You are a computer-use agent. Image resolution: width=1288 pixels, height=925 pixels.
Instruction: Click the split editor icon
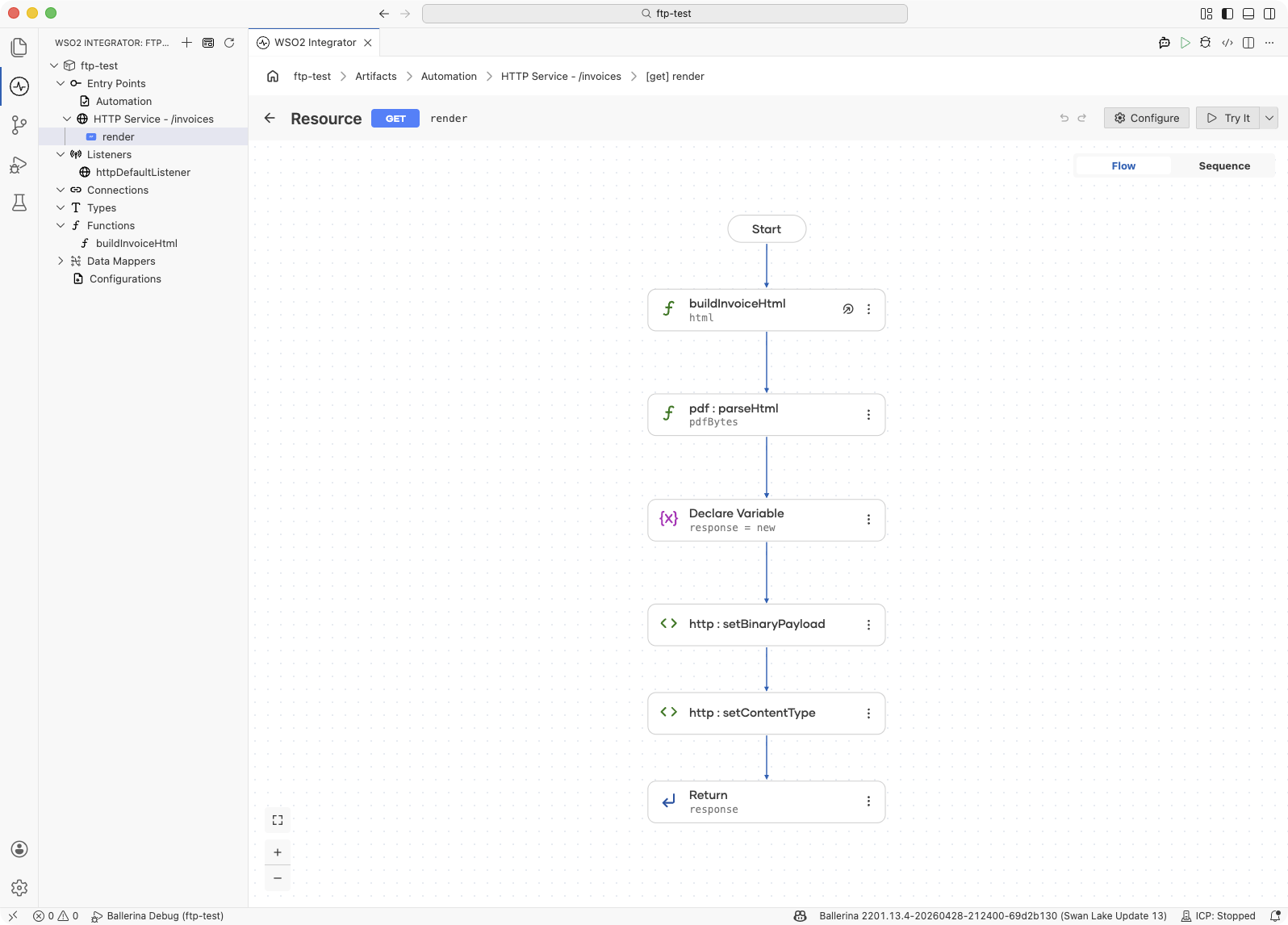click(x=1248, y=43)
